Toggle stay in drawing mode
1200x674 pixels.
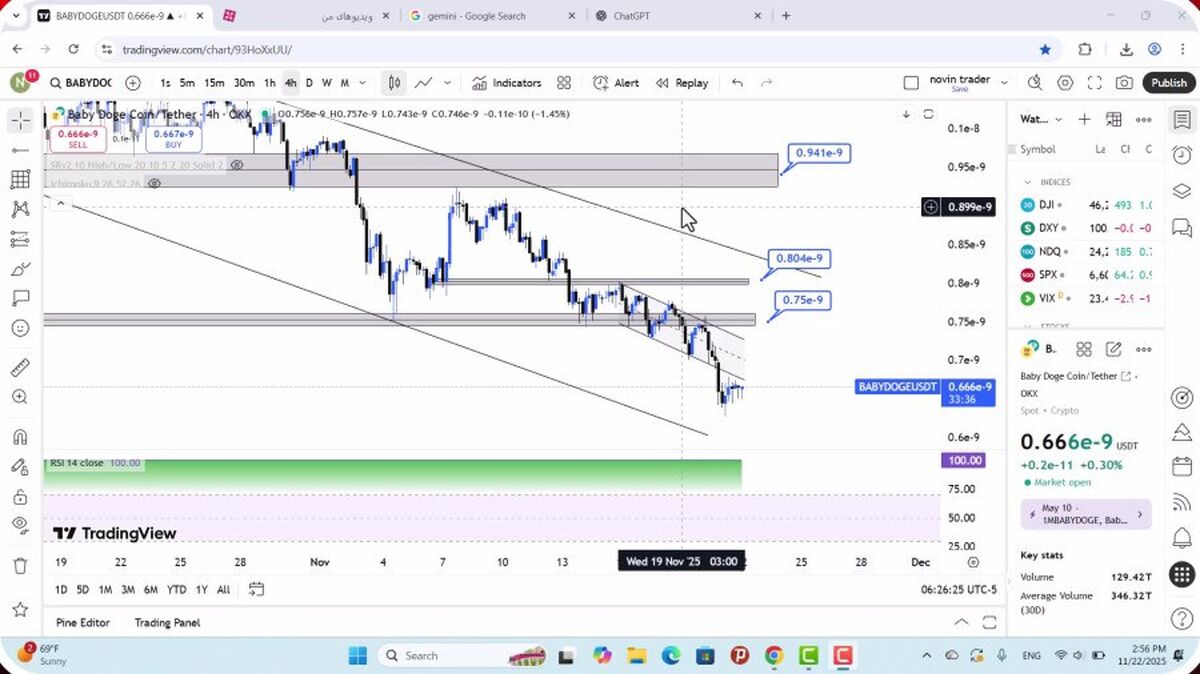coord(20,466)
